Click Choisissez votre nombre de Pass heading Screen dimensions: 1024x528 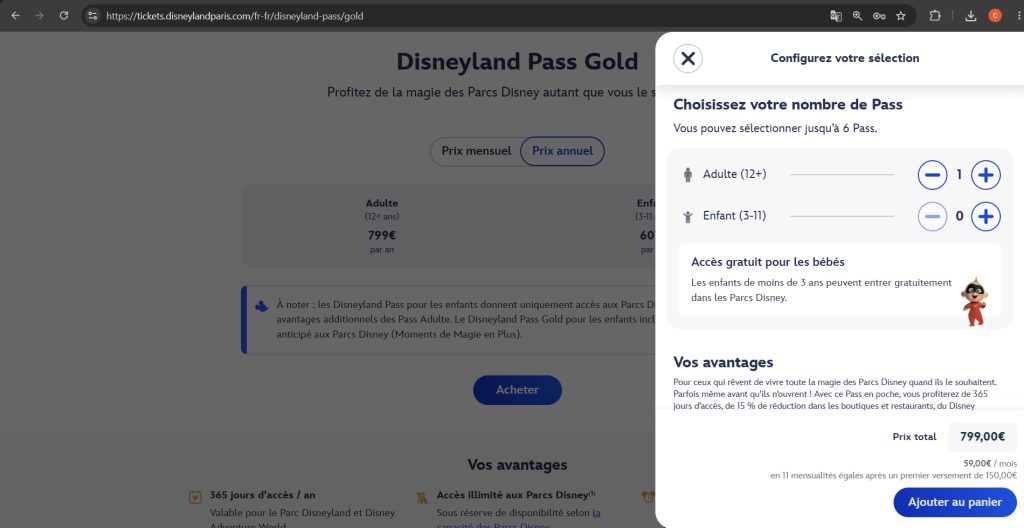pyautogui.click(x=788, y=105)
